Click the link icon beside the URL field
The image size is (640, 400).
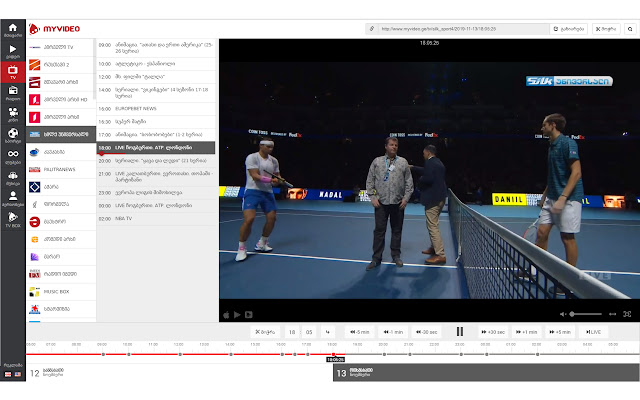click(371, 29)
